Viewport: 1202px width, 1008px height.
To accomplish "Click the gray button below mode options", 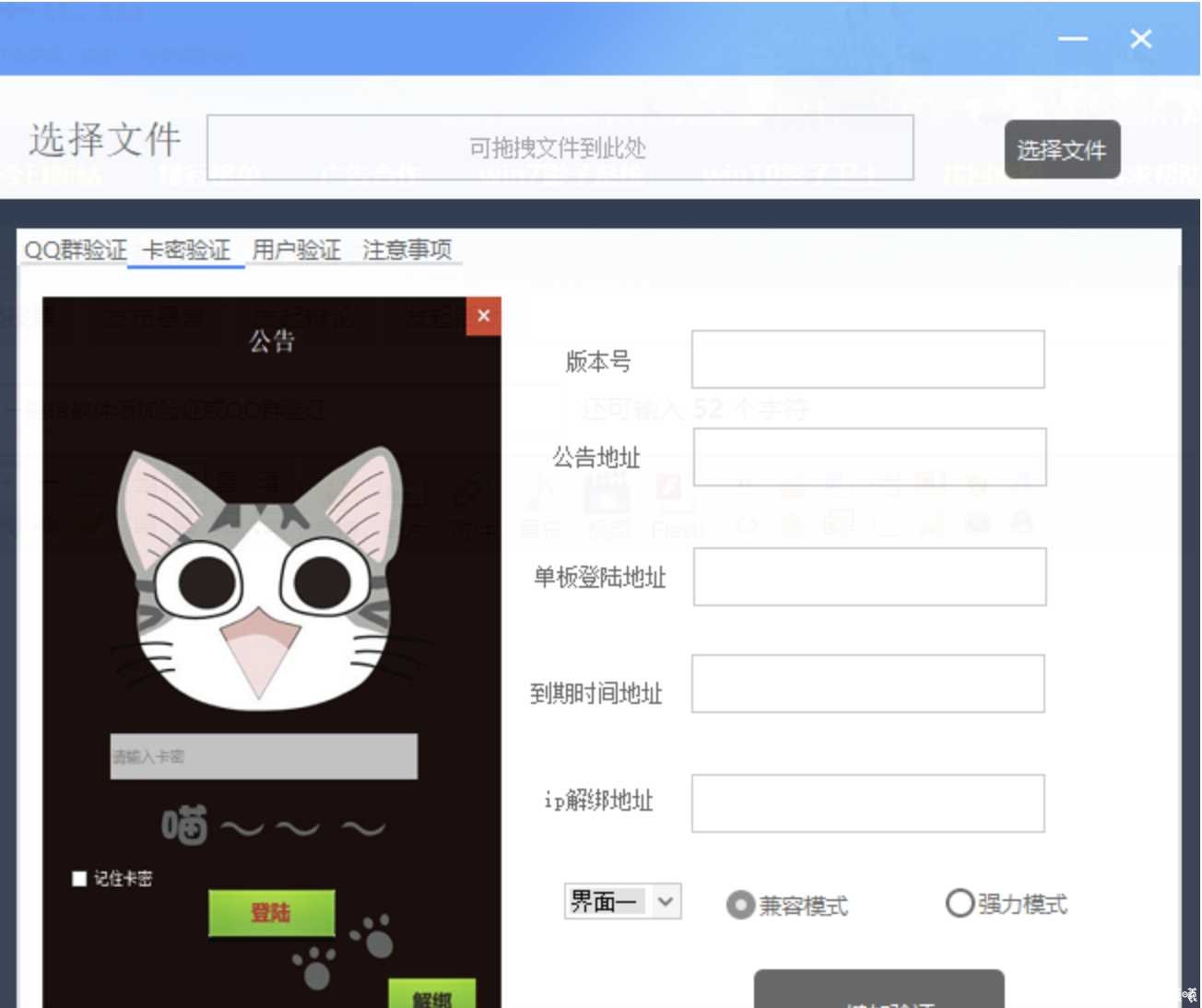I will (879, 990).
